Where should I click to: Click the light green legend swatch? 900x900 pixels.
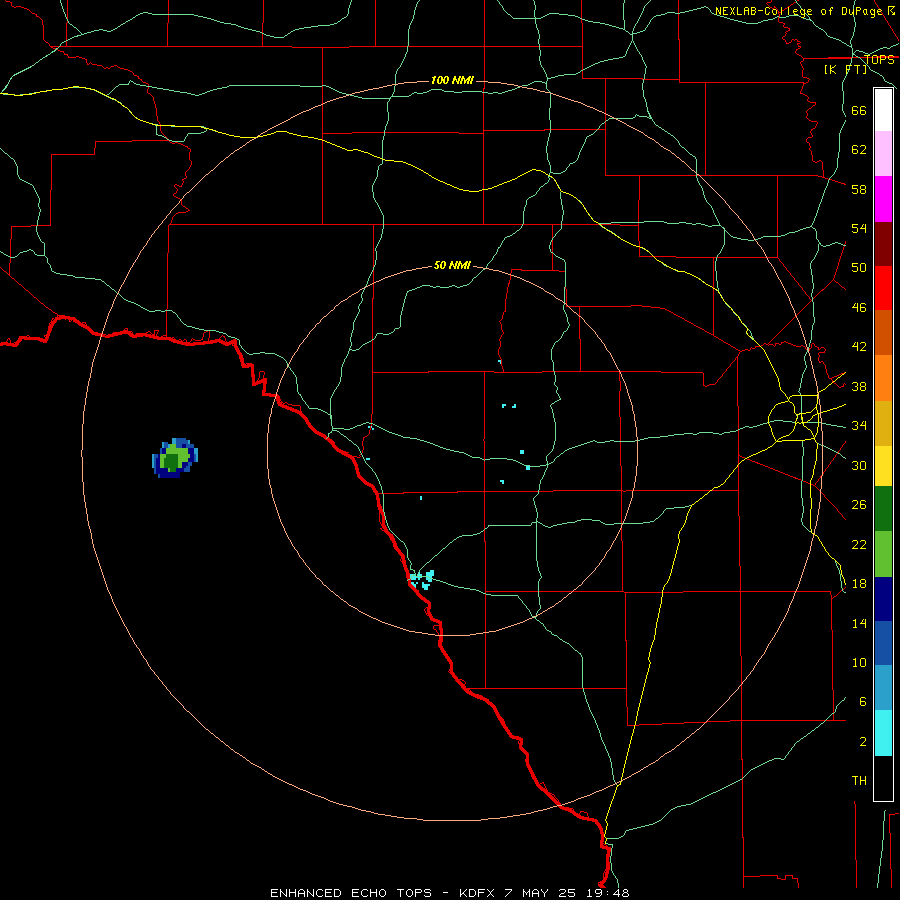[x=883, y=554]
